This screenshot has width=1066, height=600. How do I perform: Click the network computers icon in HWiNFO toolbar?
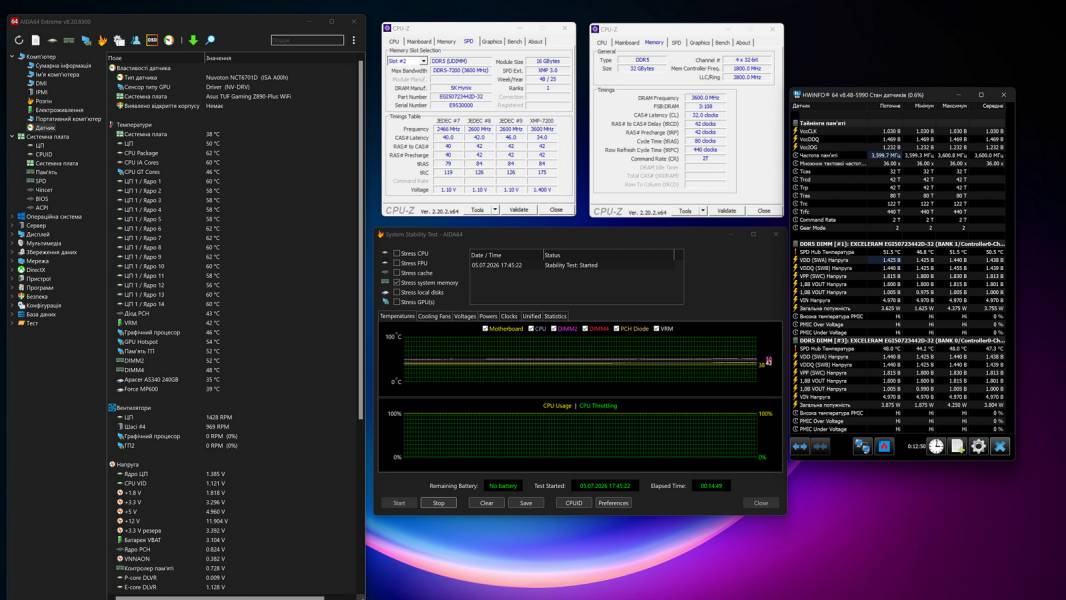862,446
